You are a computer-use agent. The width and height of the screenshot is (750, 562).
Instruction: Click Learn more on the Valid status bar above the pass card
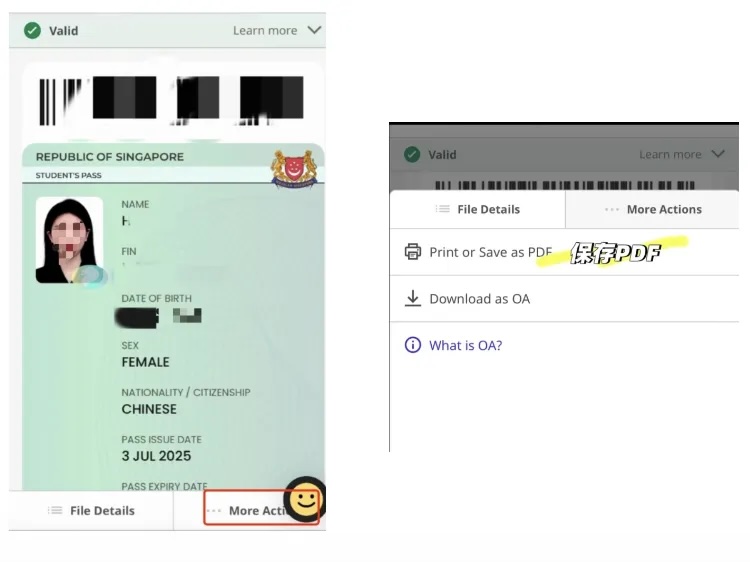[265, 31]
